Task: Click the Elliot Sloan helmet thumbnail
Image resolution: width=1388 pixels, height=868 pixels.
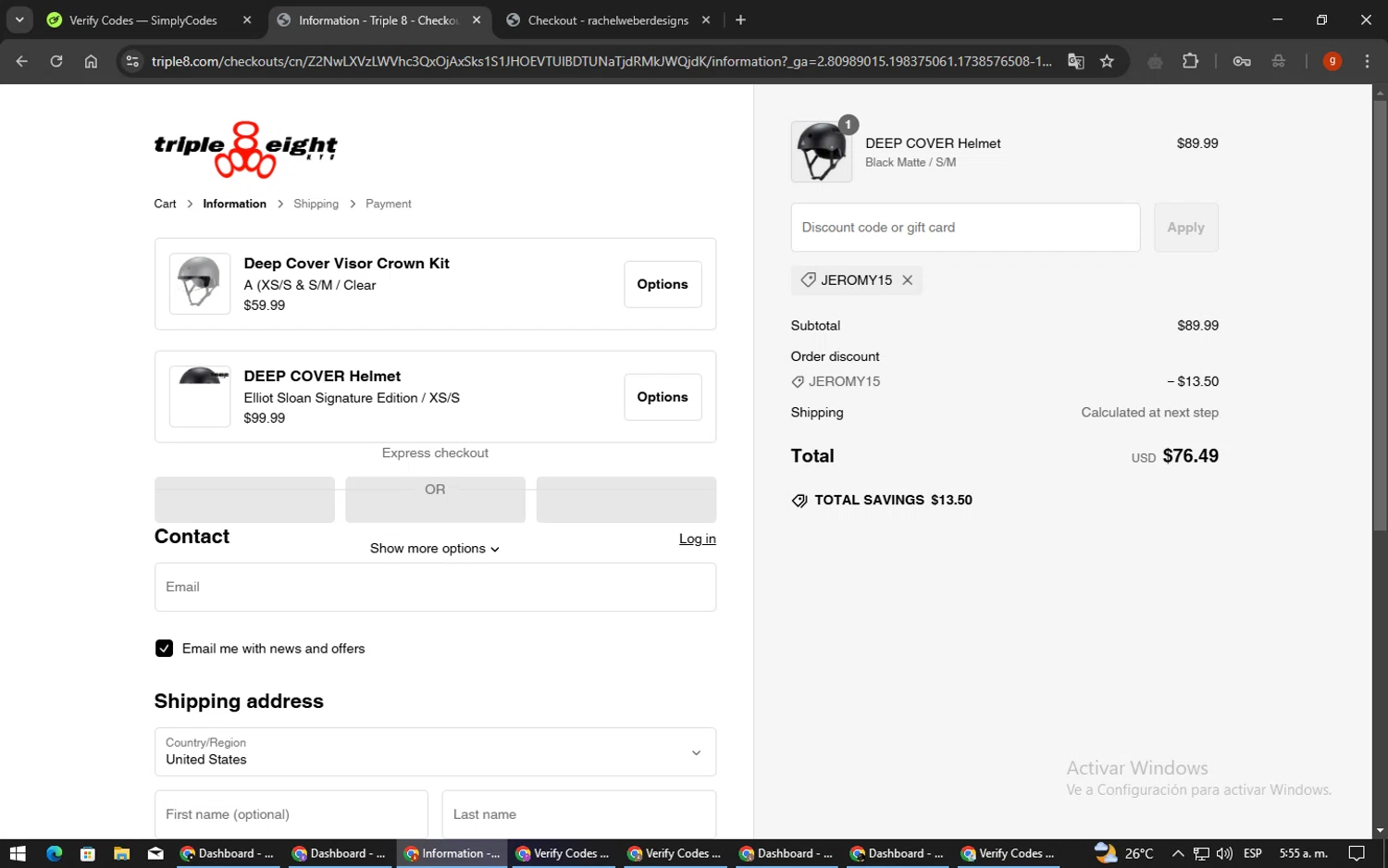Action: click(200, 397)
